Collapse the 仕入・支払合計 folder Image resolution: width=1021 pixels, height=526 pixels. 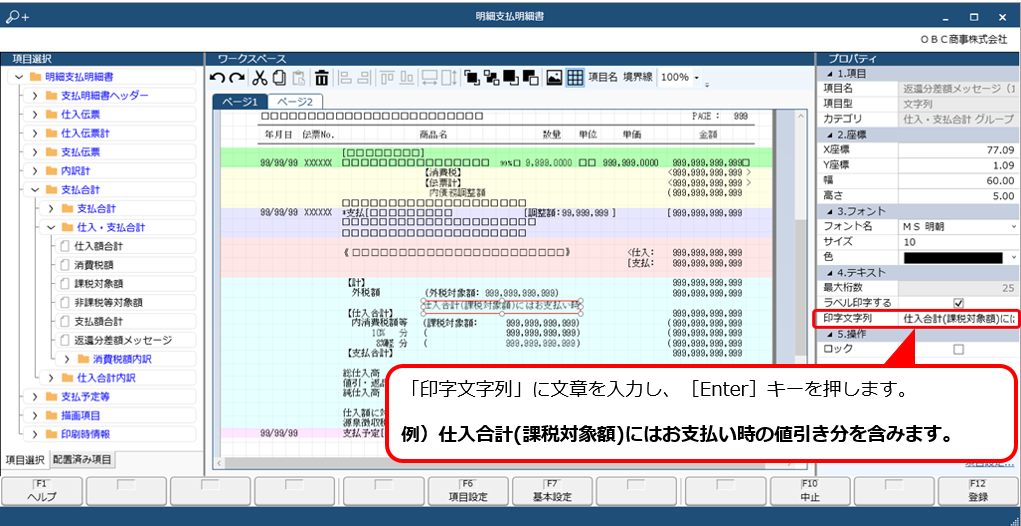click(x=51, y=228)
